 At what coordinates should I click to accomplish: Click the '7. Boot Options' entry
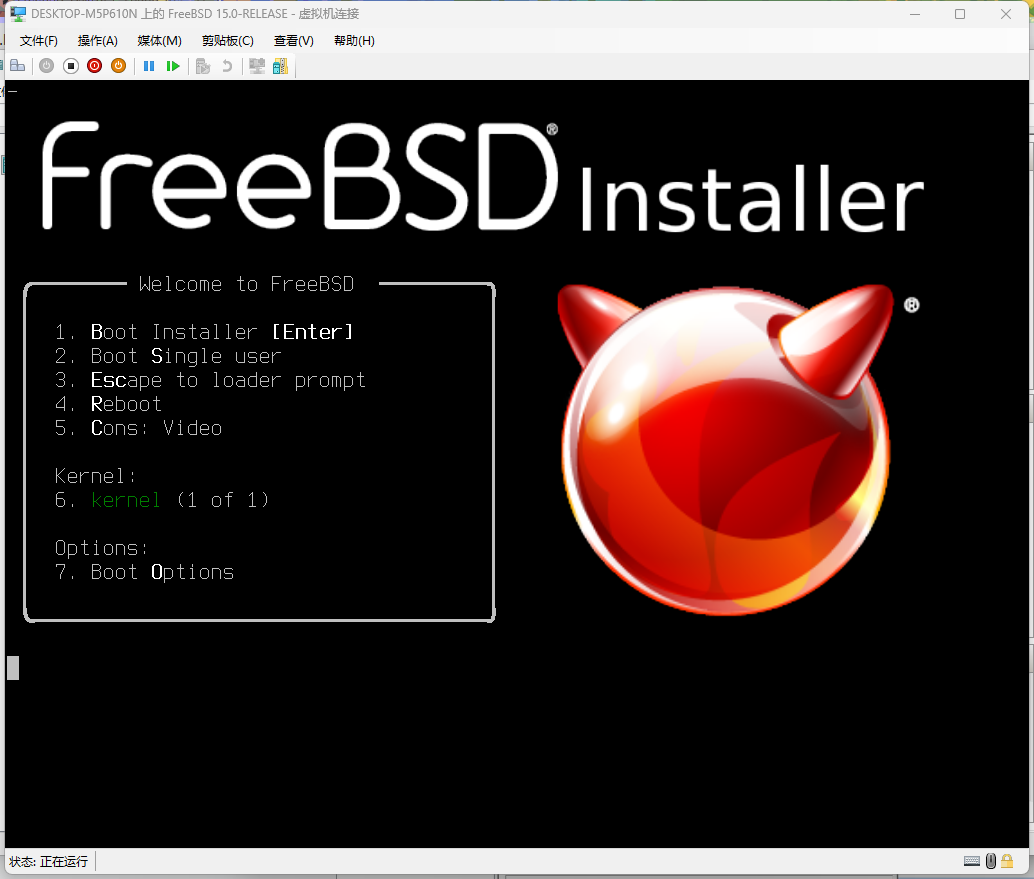tap(144, 572)
